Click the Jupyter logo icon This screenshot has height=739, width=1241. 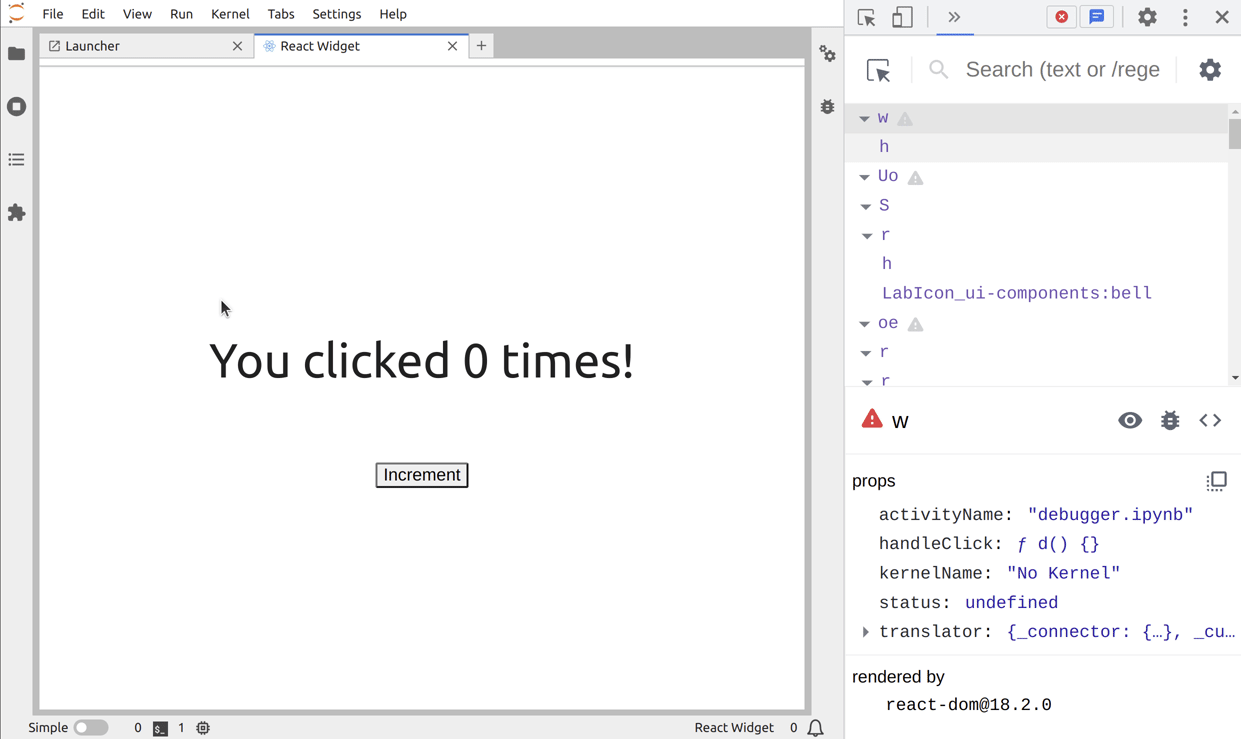coord(16,13)
